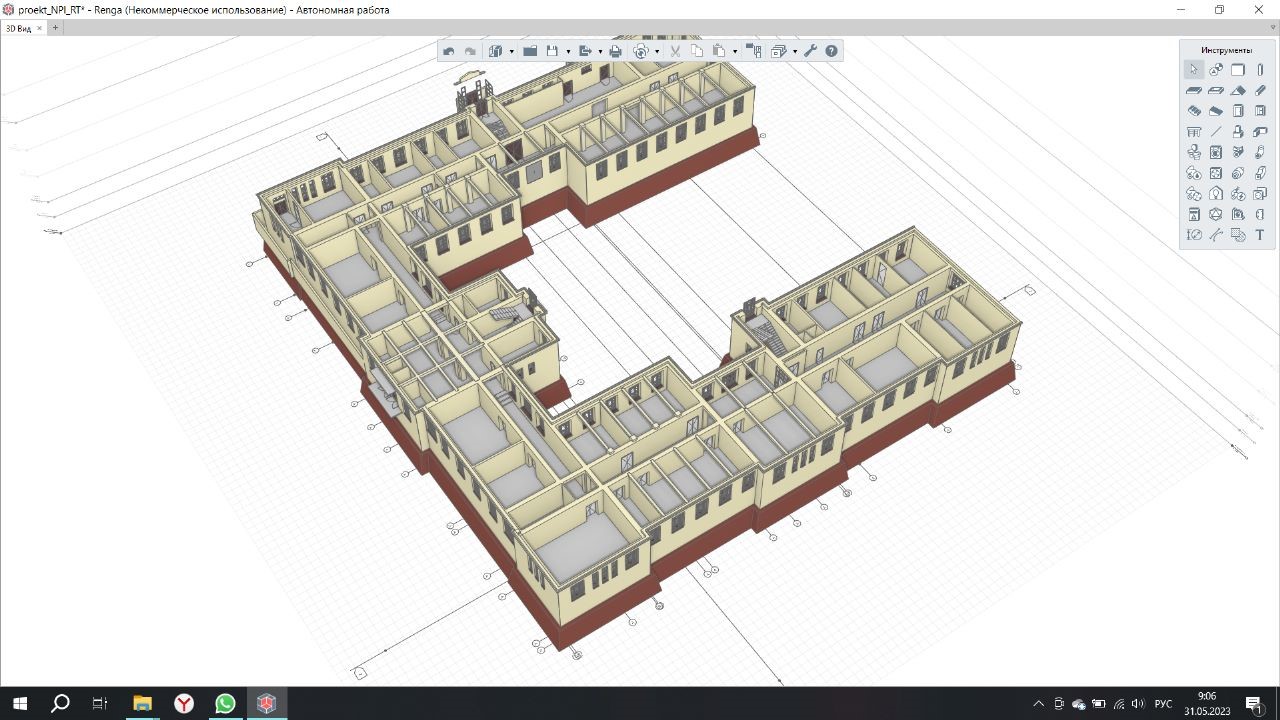
Task: Click the Undo arrow in the toolbar
Action: point(449,51)
